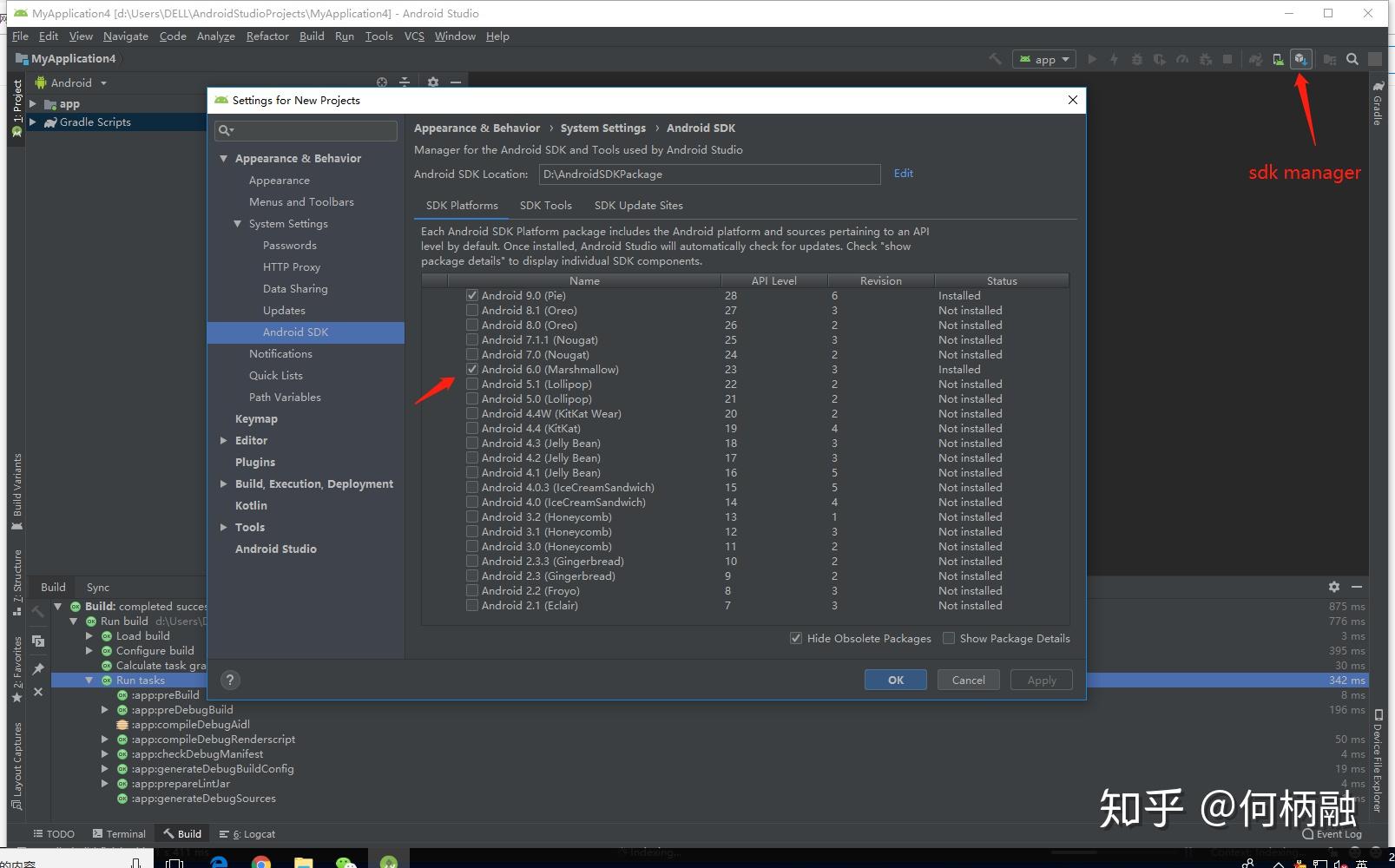The height and width of the screenshot is (868, 1395).
Task: Click the Run with Coverage icon
Action: point(1160,59)
